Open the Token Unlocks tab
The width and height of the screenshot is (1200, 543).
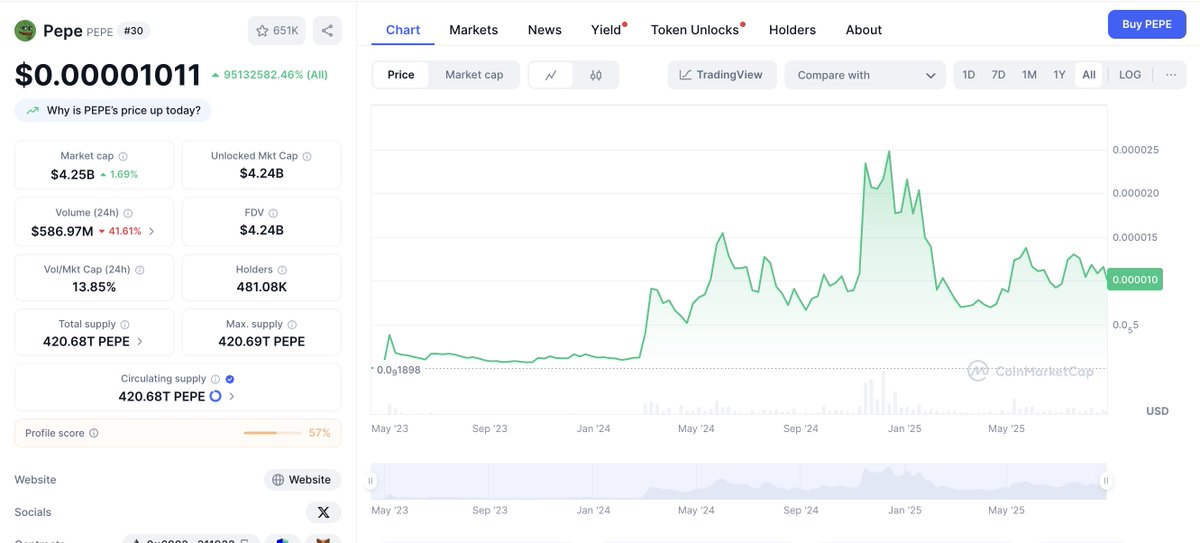[695, 30]
